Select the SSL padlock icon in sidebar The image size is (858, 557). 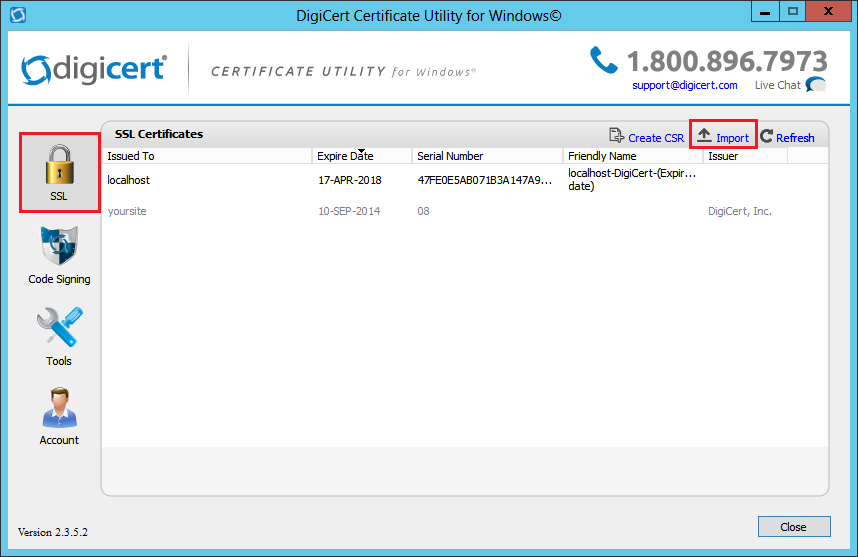click(x=59, y=164)
